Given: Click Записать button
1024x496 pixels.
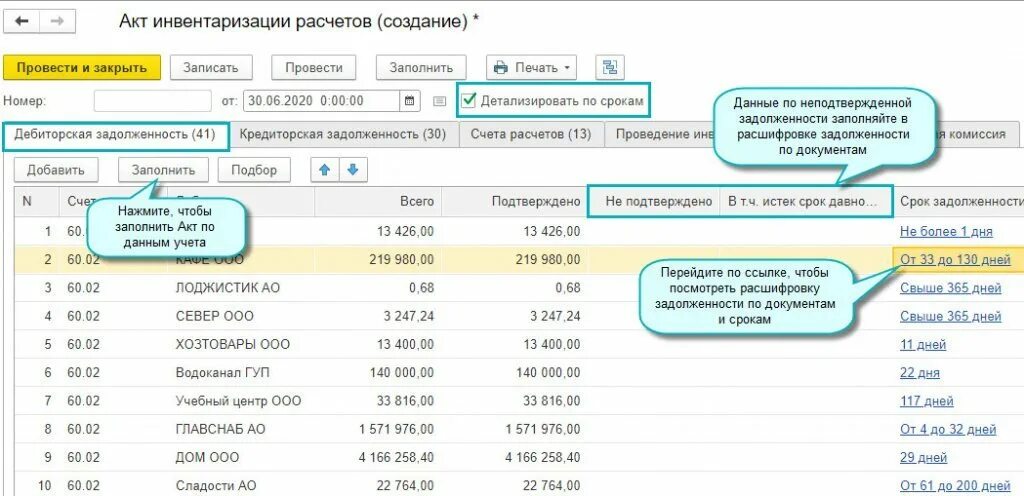Looking at the screenshot, I should coord(210,67).
